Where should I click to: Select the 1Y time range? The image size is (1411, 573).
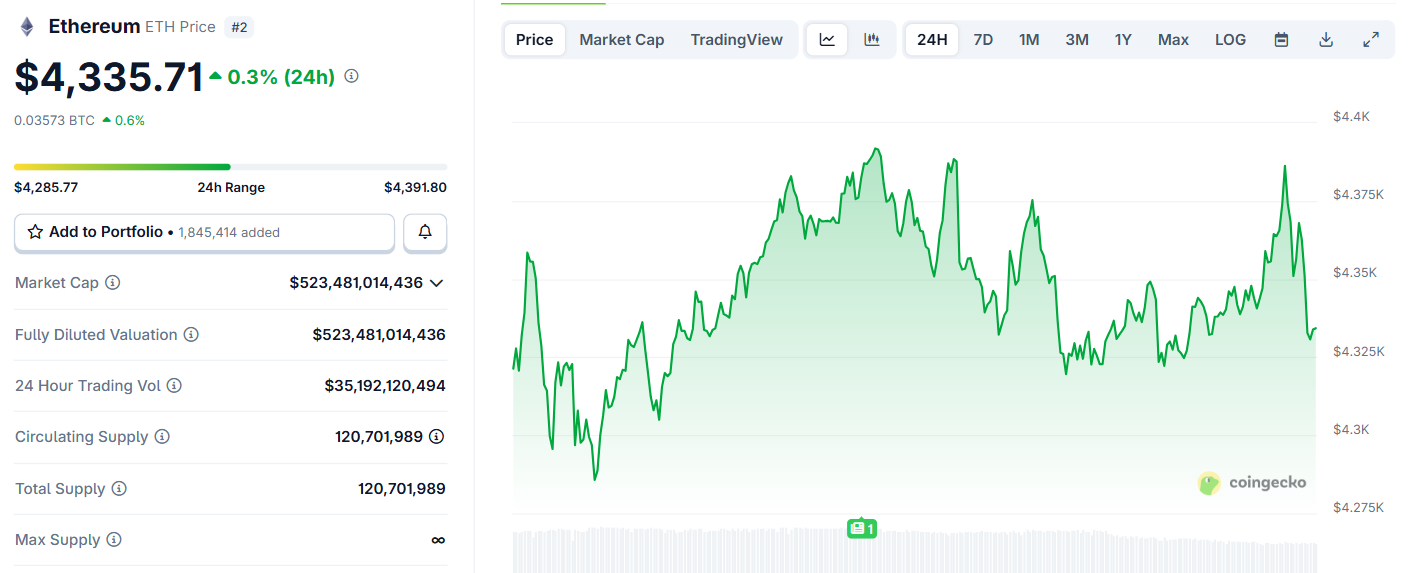1123,40
